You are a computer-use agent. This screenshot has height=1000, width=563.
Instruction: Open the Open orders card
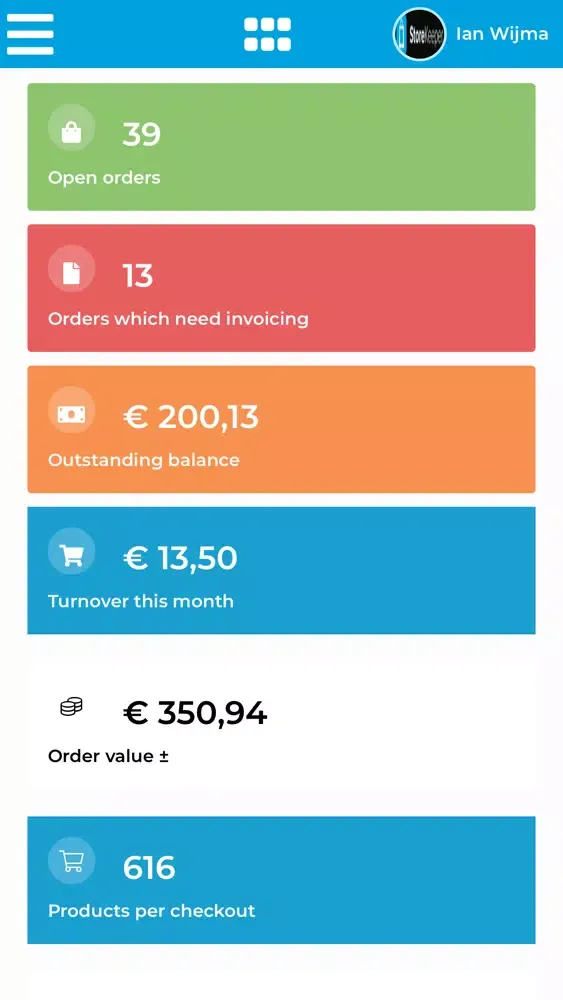tap(281, 147)
